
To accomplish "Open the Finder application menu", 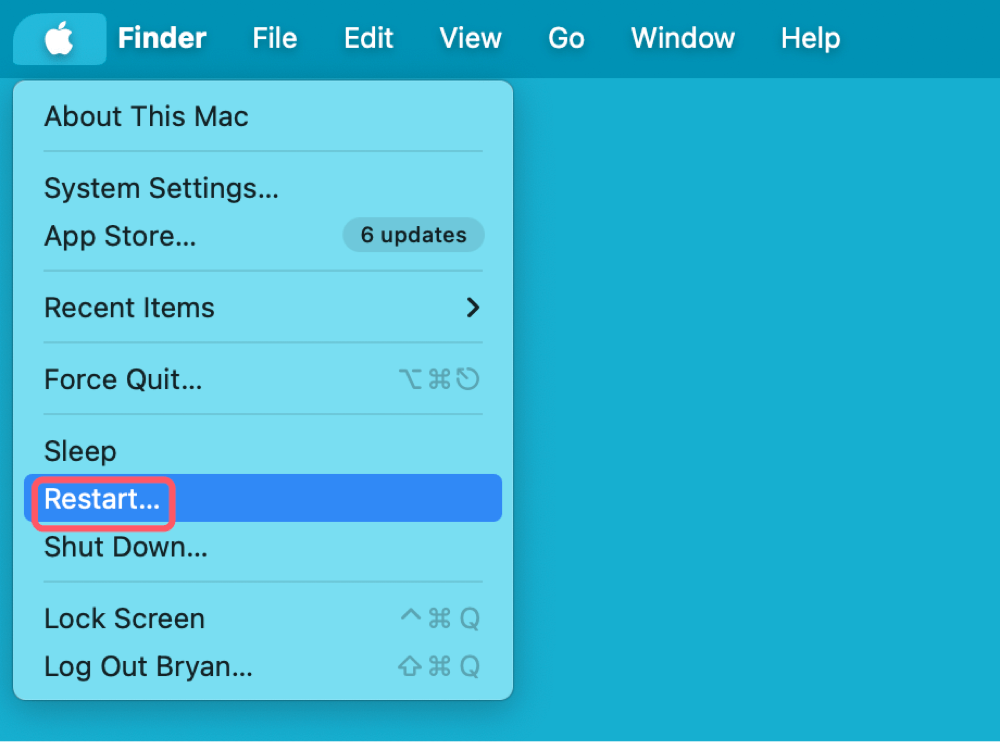I will pos(161,38).
